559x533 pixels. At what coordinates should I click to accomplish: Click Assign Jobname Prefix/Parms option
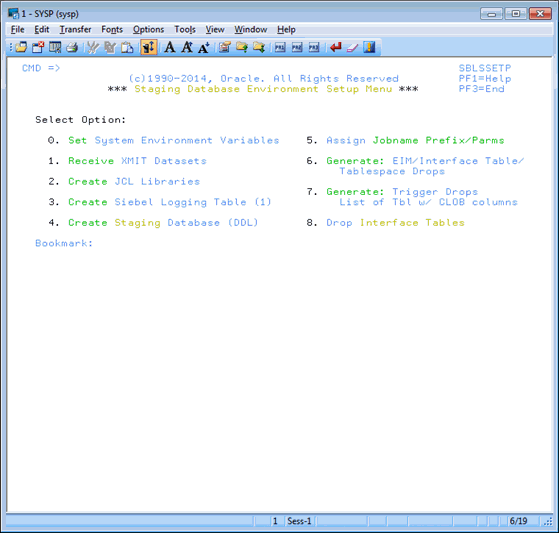pyautogui.click(x=415, y=140)
